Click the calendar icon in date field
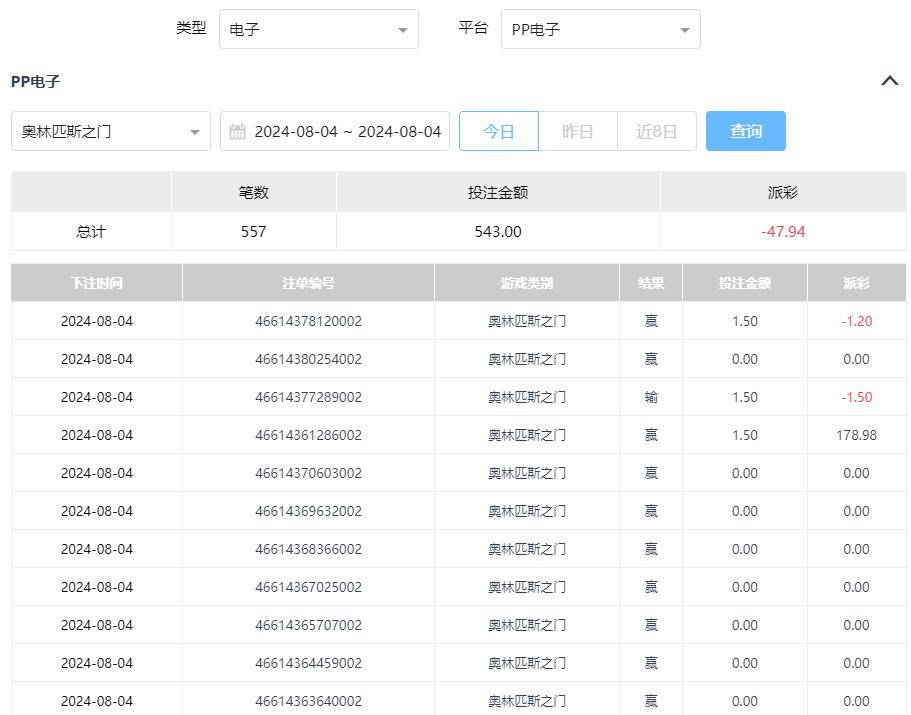The width and height of the screenshot is (911, 715). pos(237,132)
